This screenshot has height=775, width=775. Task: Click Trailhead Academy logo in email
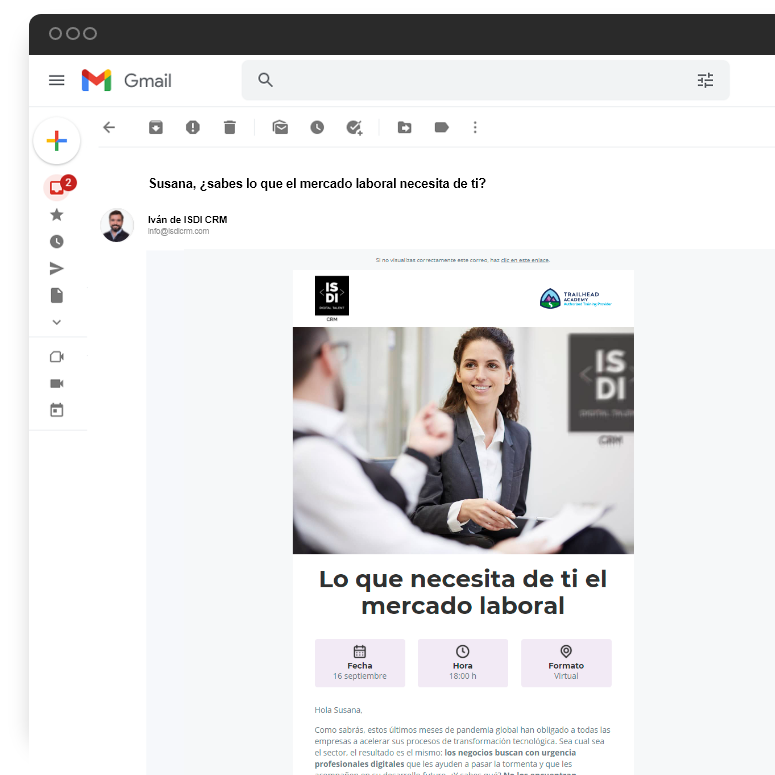tap(575, 299)
